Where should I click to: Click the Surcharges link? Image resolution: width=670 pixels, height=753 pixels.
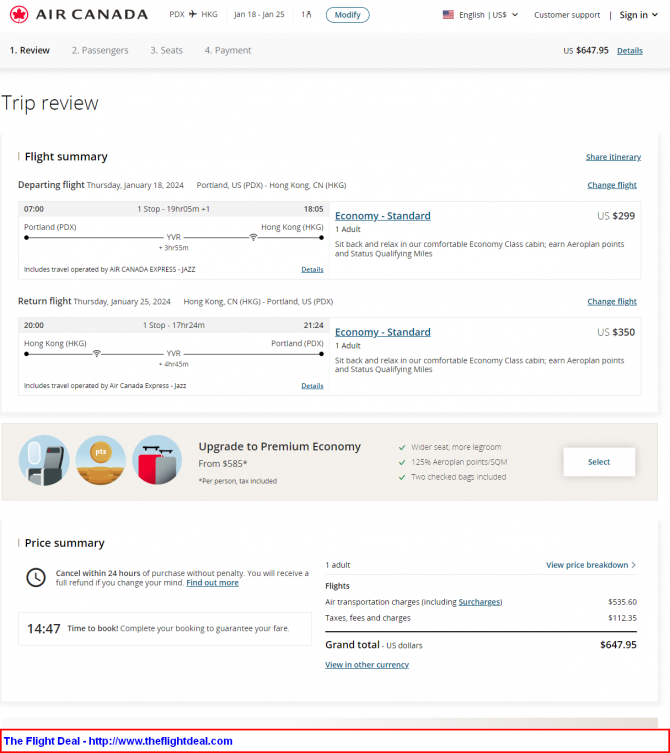click(479, 602)
